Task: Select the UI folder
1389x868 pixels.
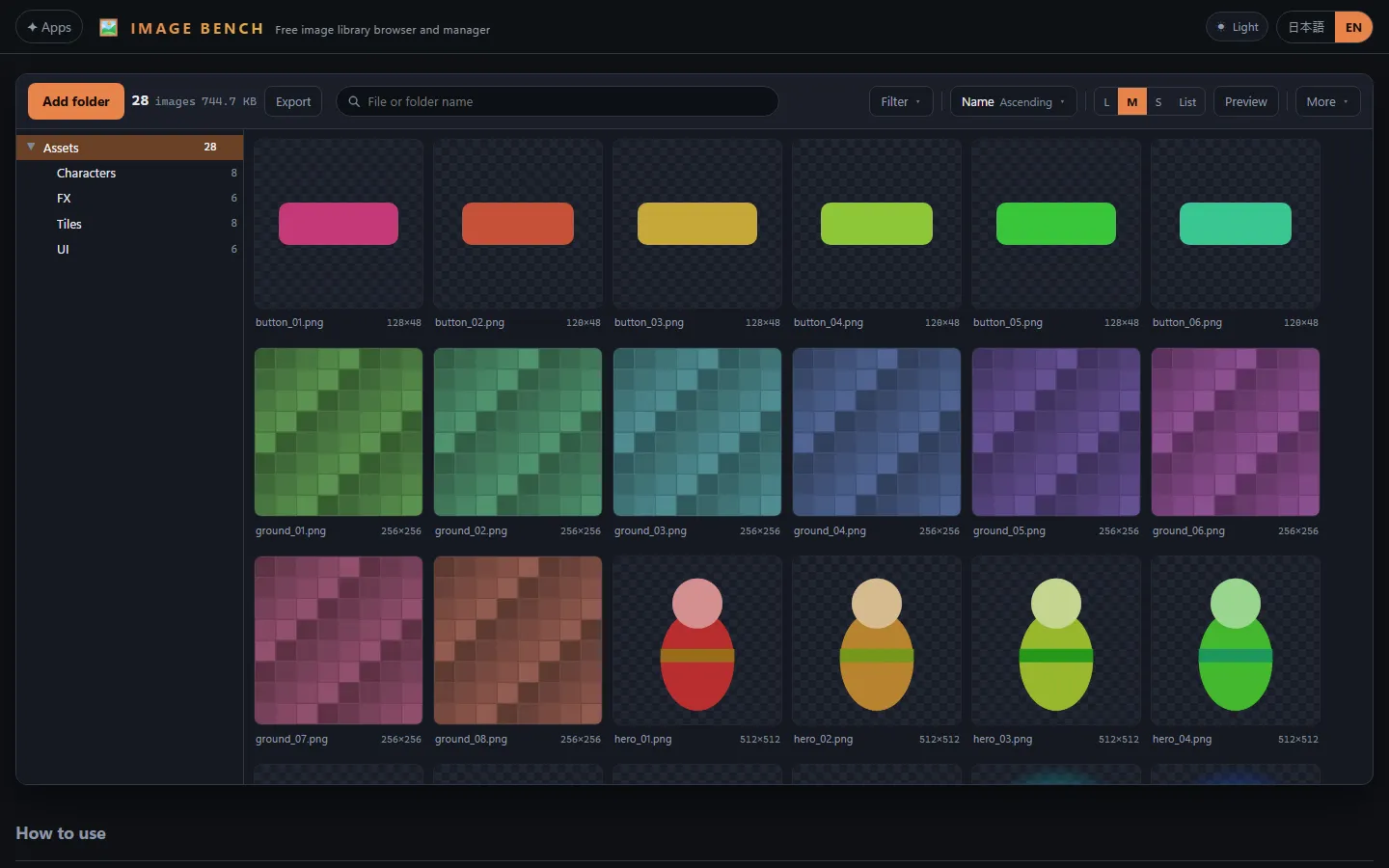Action: click(129, 249)
